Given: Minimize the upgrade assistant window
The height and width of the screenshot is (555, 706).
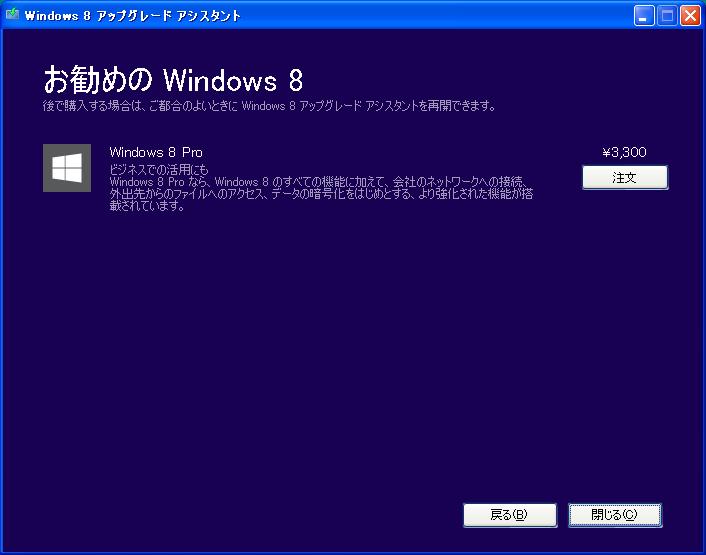Looking at the screenshot, I should [644, 16].
